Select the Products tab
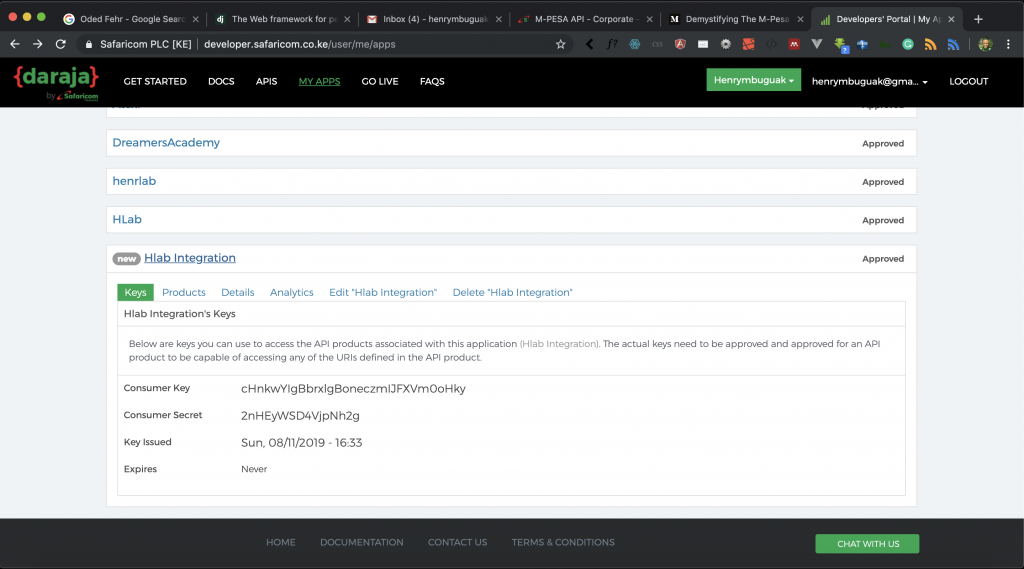The image size is (1024, 569). (184, 292)
